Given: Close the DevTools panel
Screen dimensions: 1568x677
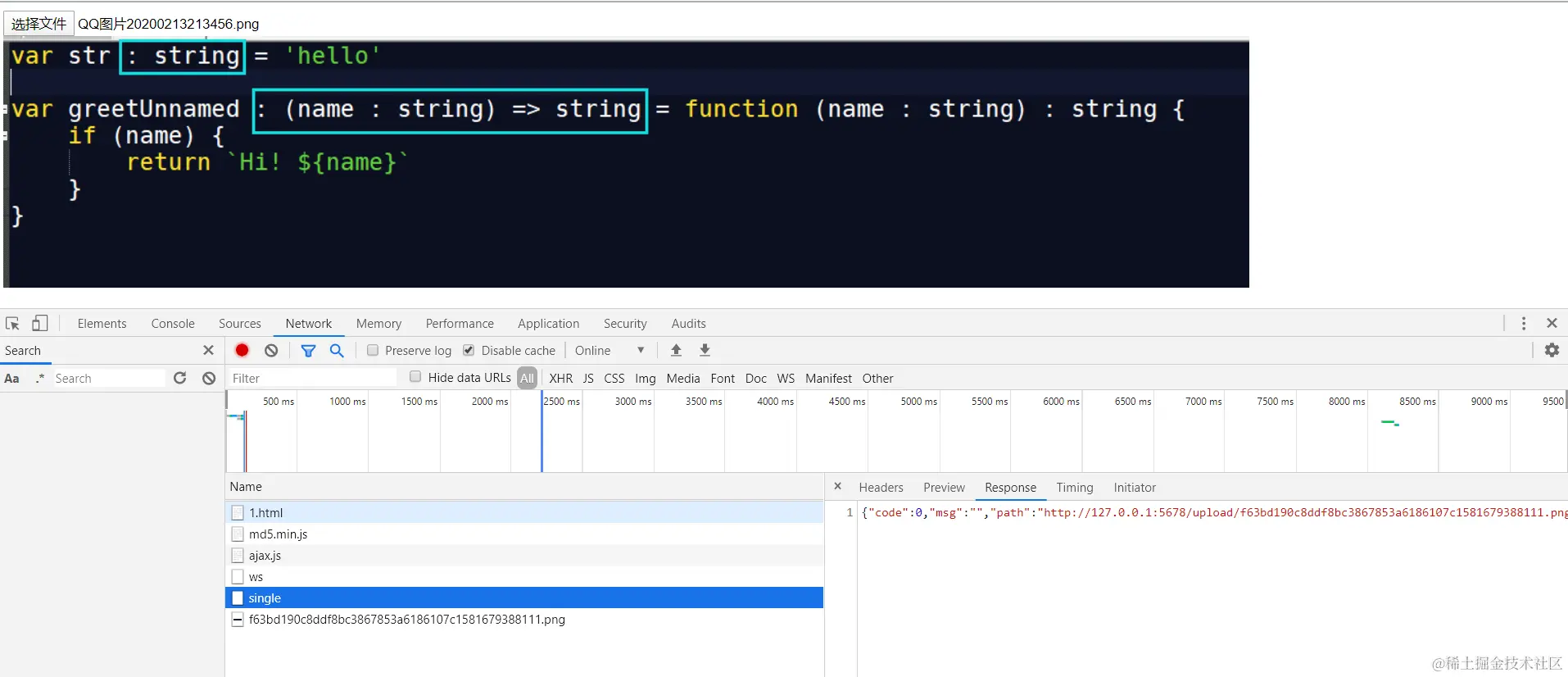Looking at the screenshot, I should coord(1552,323).
